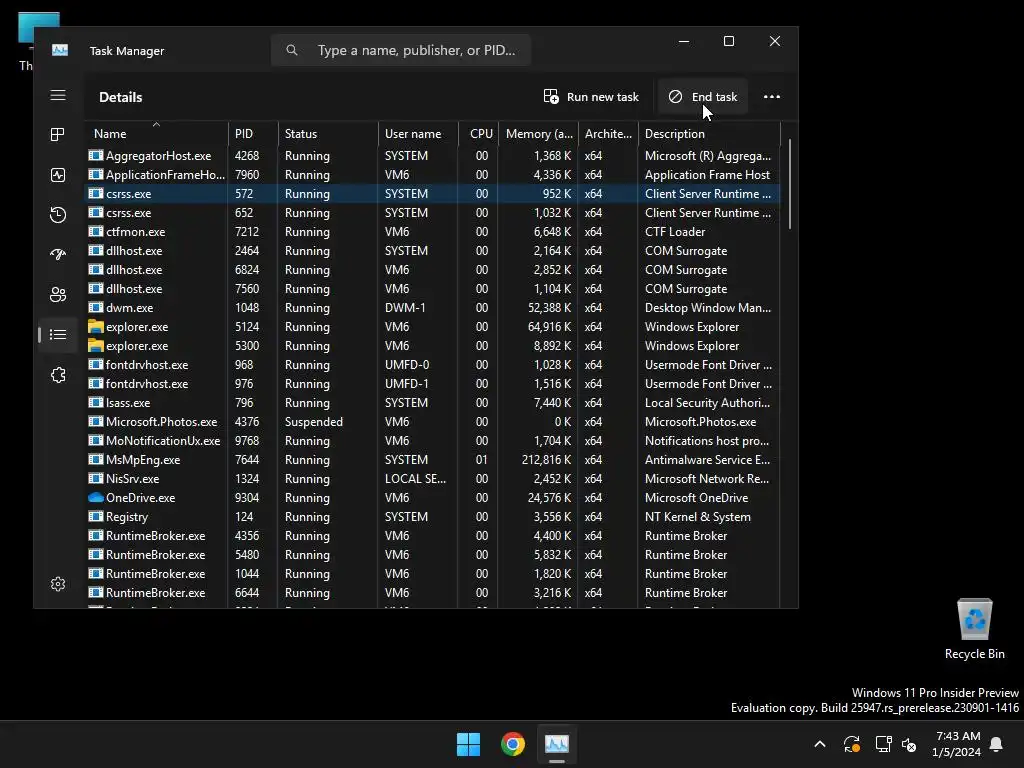
Task: Select fontdrvhost.exe with PID 968
Action: tap(433, 365)
